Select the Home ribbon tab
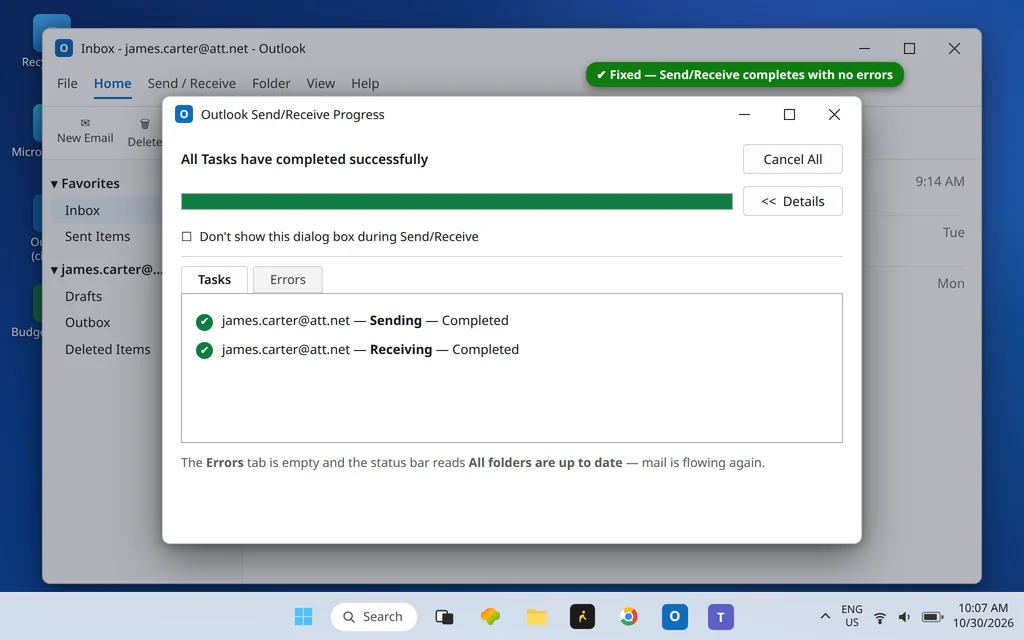The height and width of the screenshot is (640, 1024). pyautogui.click(x=112, y=84)
